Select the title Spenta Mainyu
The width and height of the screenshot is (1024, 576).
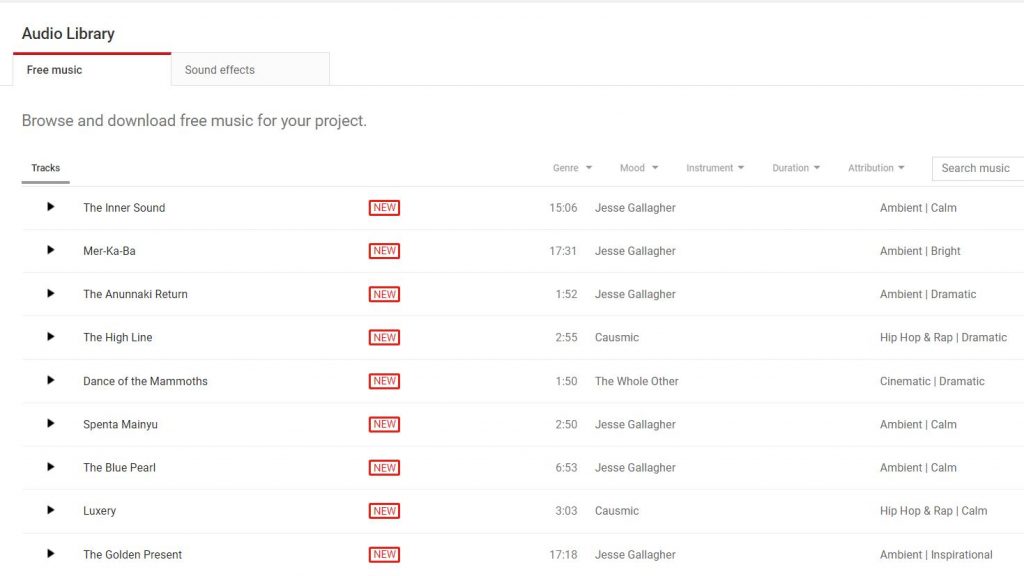(120, 424)
